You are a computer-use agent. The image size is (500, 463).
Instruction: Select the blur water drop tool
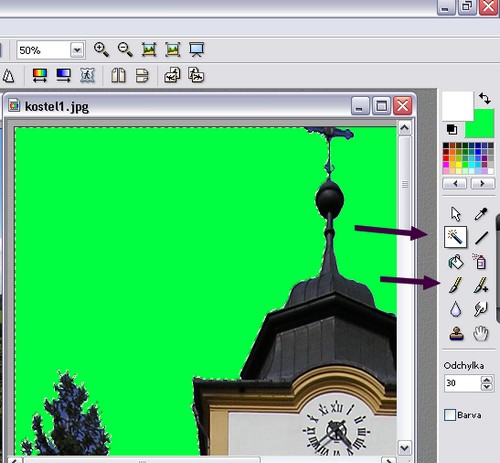[455, 309]
